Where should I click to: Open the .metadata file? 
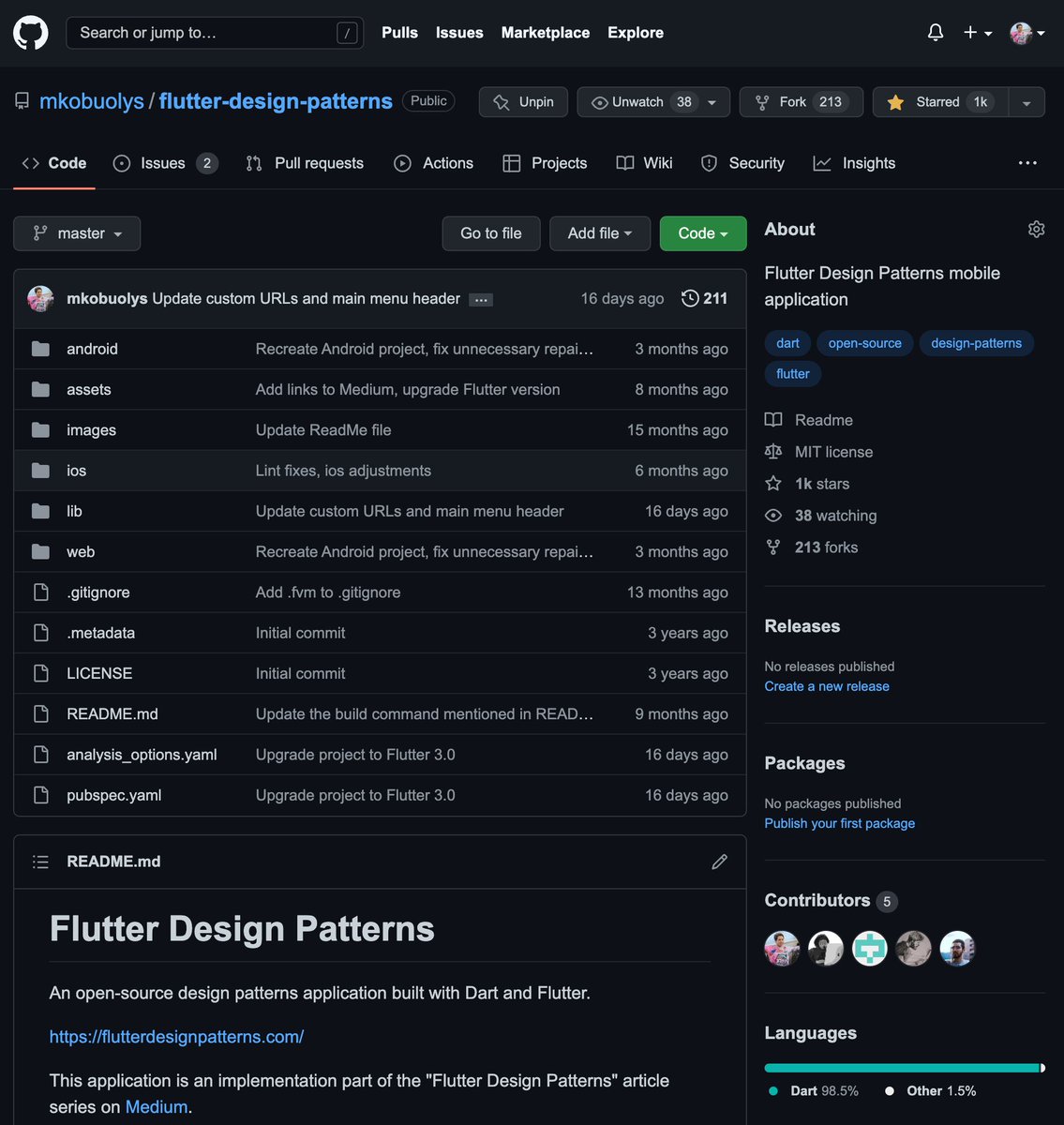coord(100,633)
